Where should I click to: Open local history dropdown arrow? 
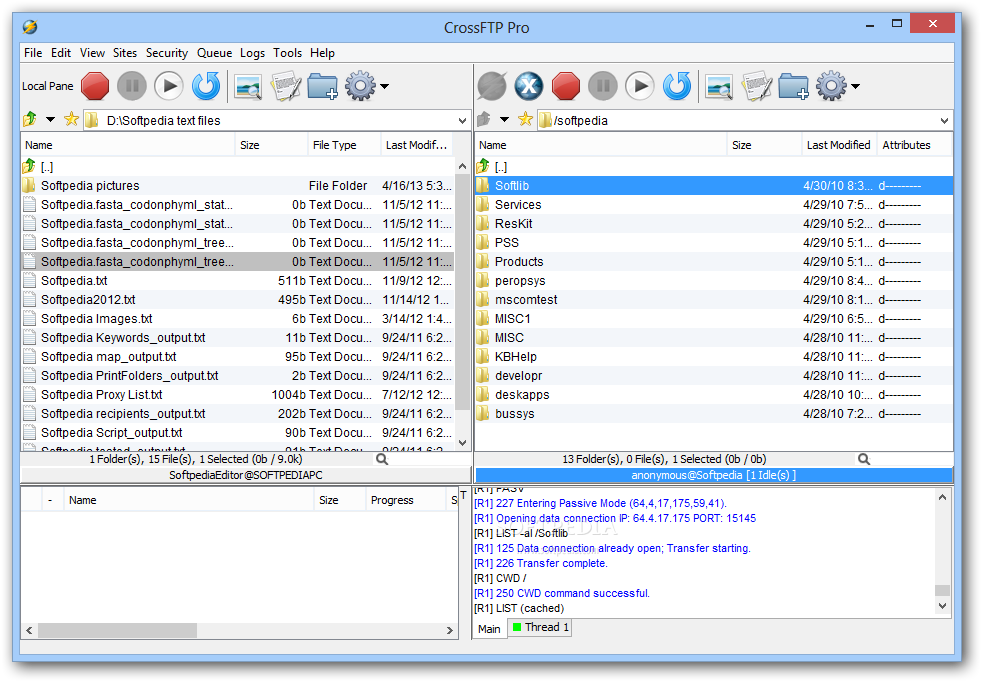click(51, 120)
